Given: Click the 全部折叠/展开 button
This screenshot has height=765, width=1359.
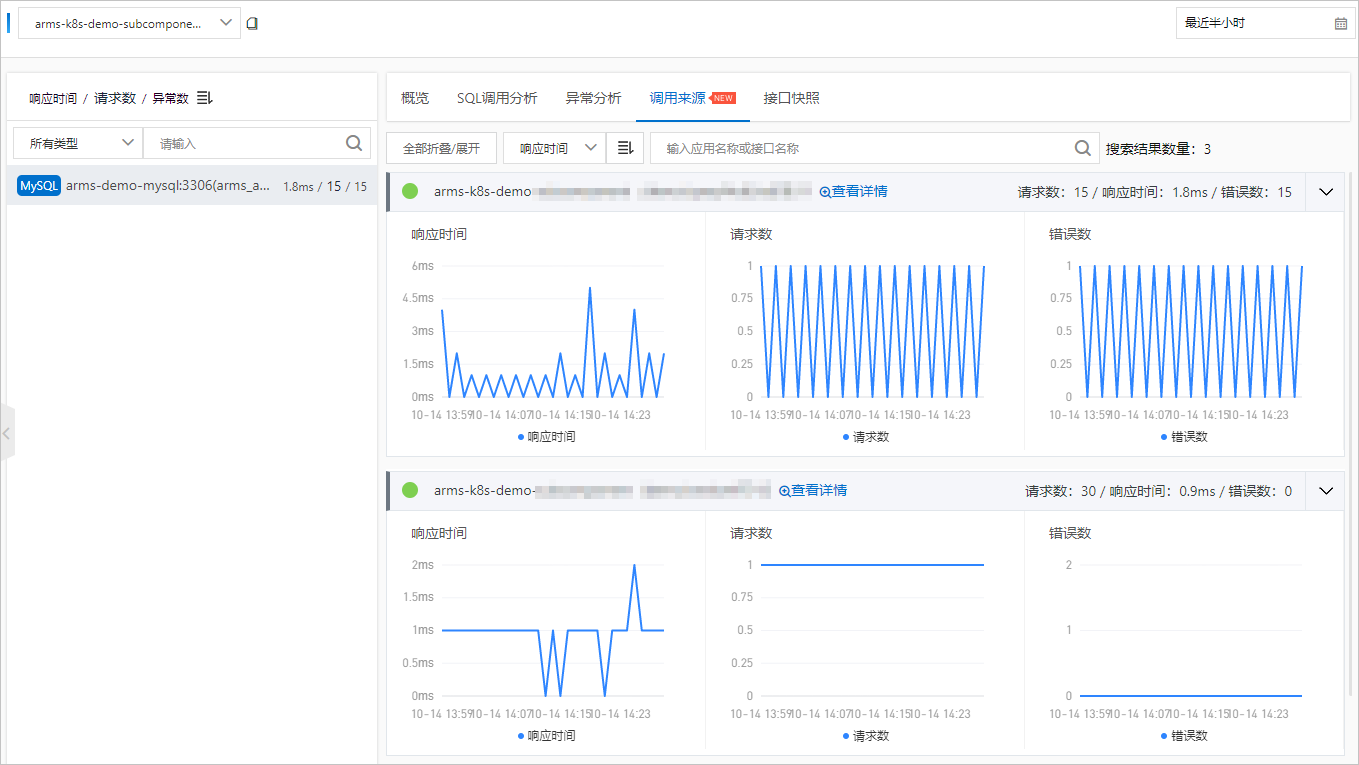Looking at the screenshot, I should [441, 148].
